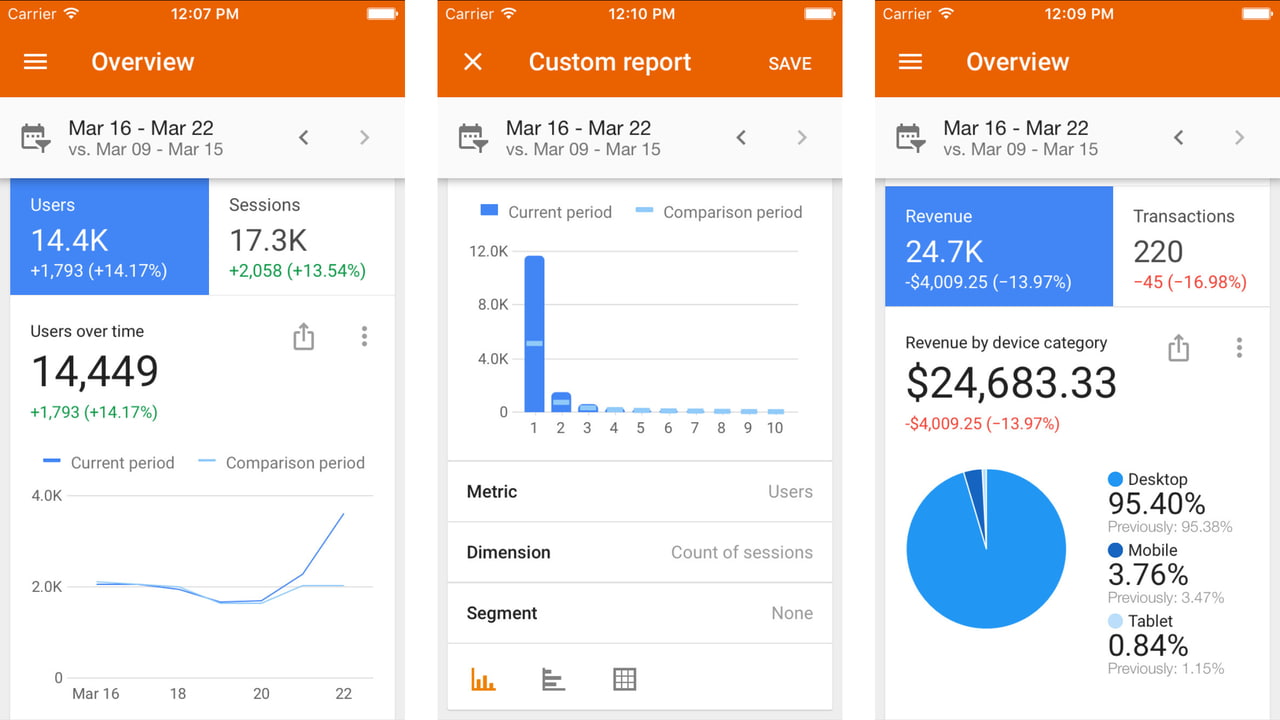Open three-dot menu on Users over time card

[364, 337]
